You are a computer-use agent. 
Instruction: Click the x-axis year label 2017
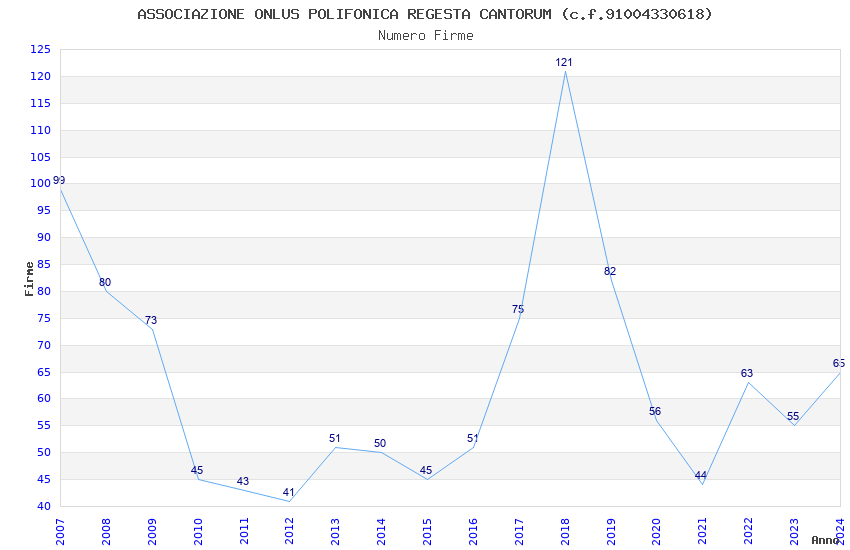pos(519,532)
